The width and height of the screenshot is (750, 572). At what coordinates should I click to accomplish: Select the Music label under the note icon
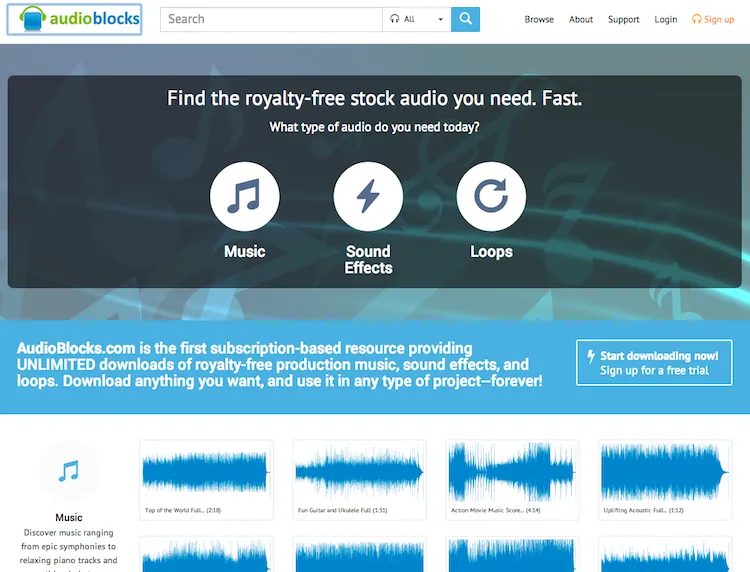pos(244,252)
